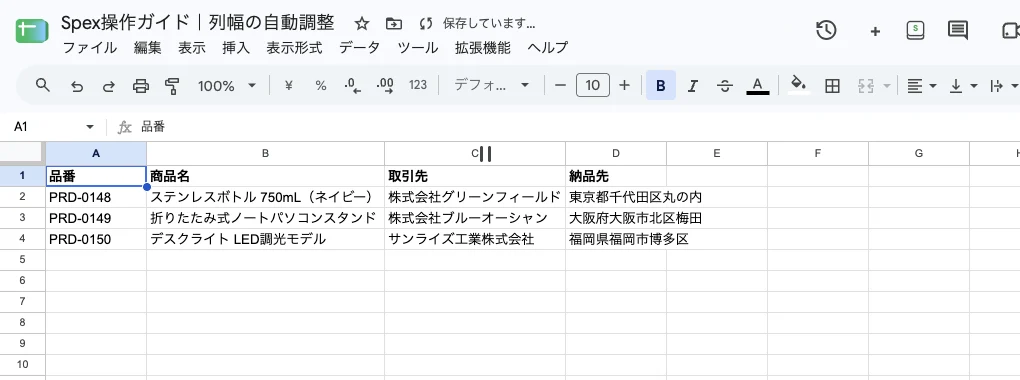The height and width of the screenshot is (380, 1020).
Task: Select header cell 納品先
Action: [x=616, y=176]
